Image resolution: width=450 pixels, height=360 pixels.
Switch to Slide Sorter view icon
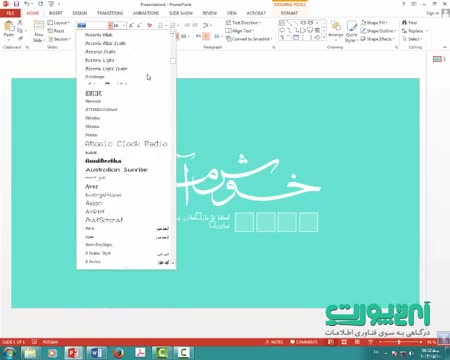pos(344,342)
